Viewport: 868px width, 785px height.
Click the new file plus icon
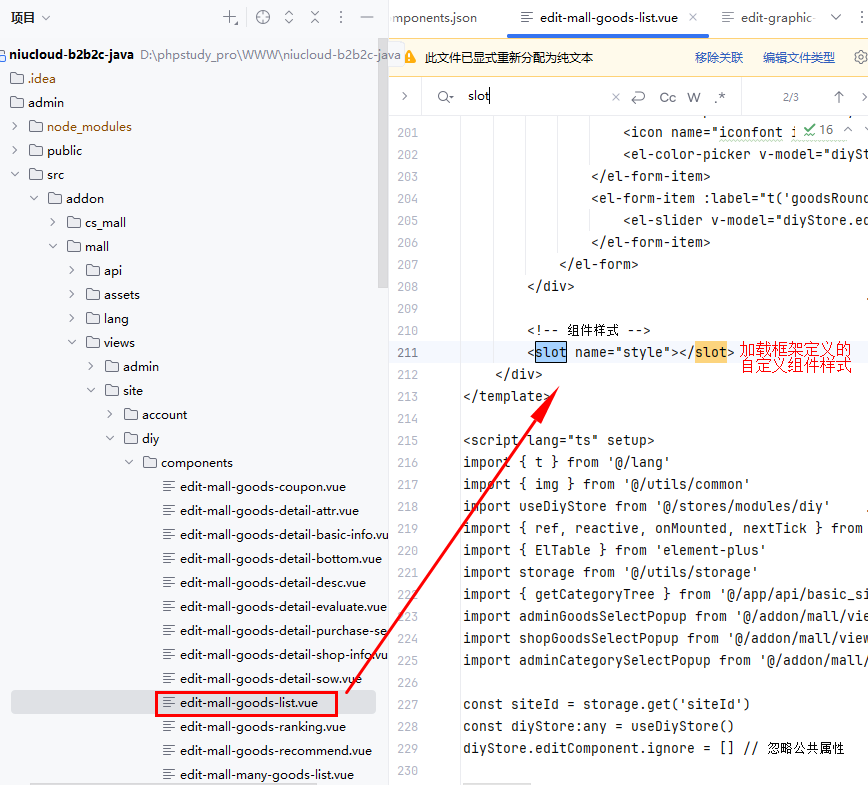230,18
